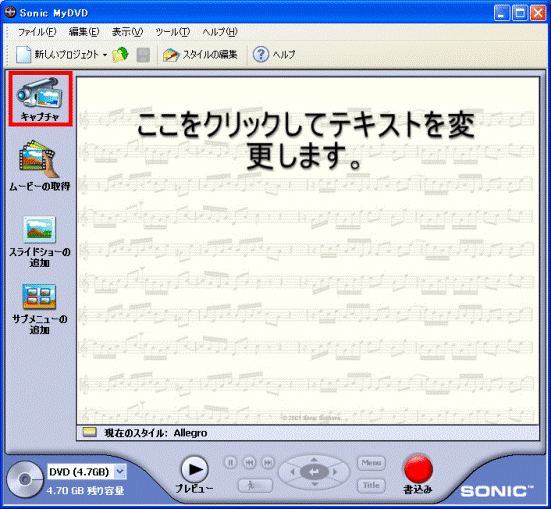Image resolution: width=551 pixels, height=509 pixels.
Task: Maximize the Sonic MyDVD window
Action: click(520, 13)
